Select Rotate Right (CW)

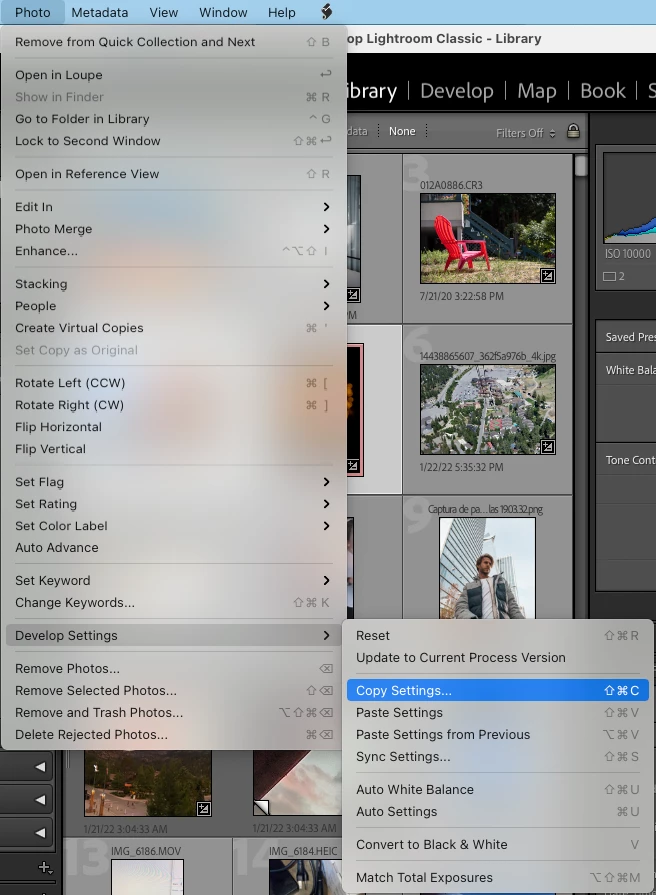(x=172, y=405)
